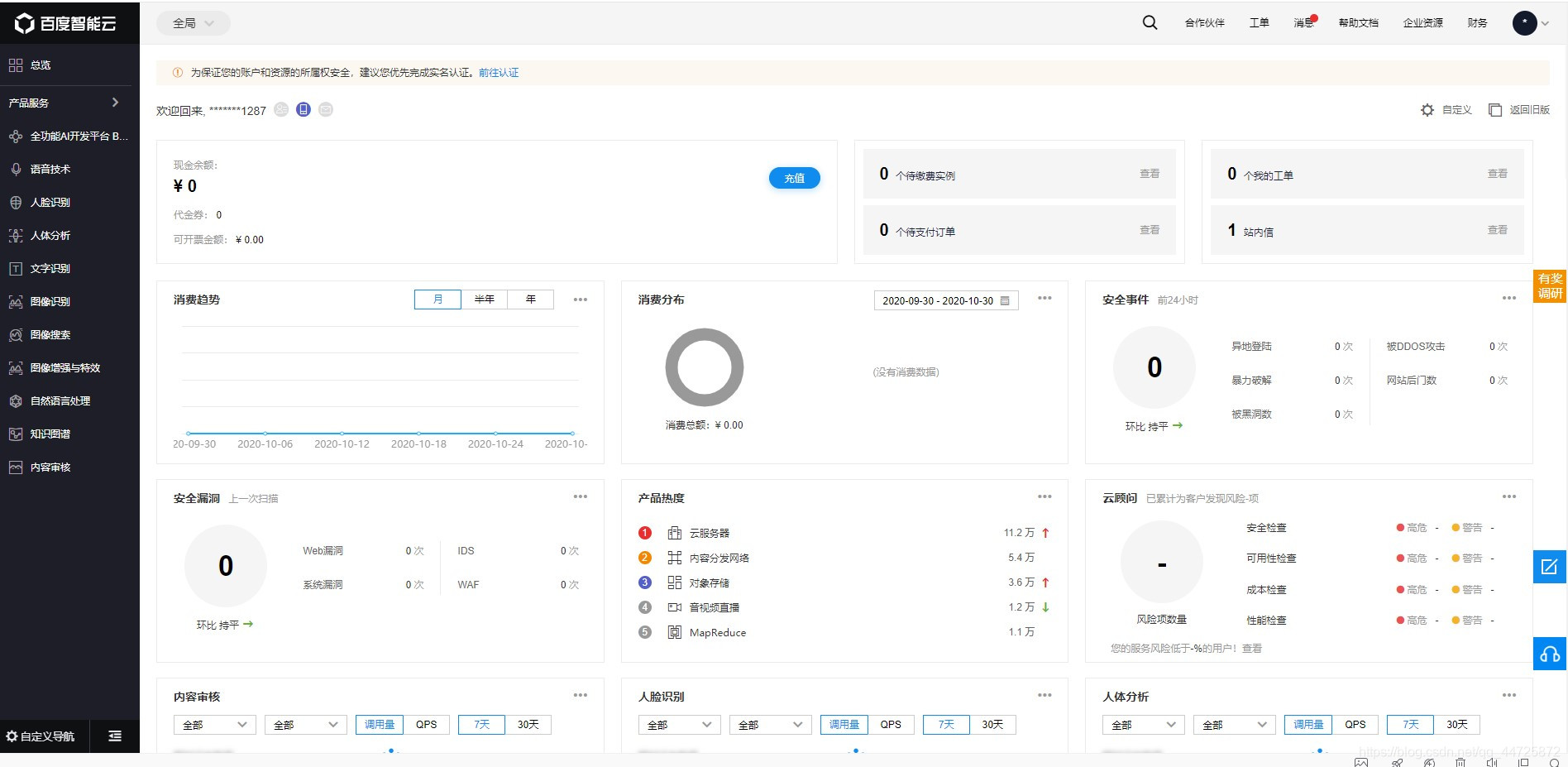
Task: Click the 充值 recharge button
Action: point(794,178)
